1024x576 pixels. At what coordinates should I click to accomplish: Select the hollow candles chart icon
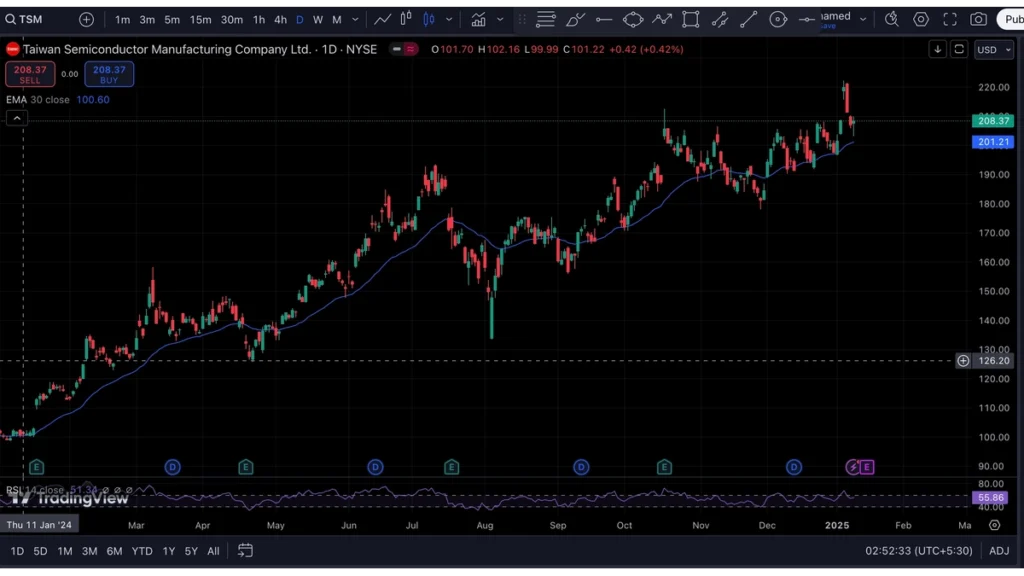click(x=406, y=20)
